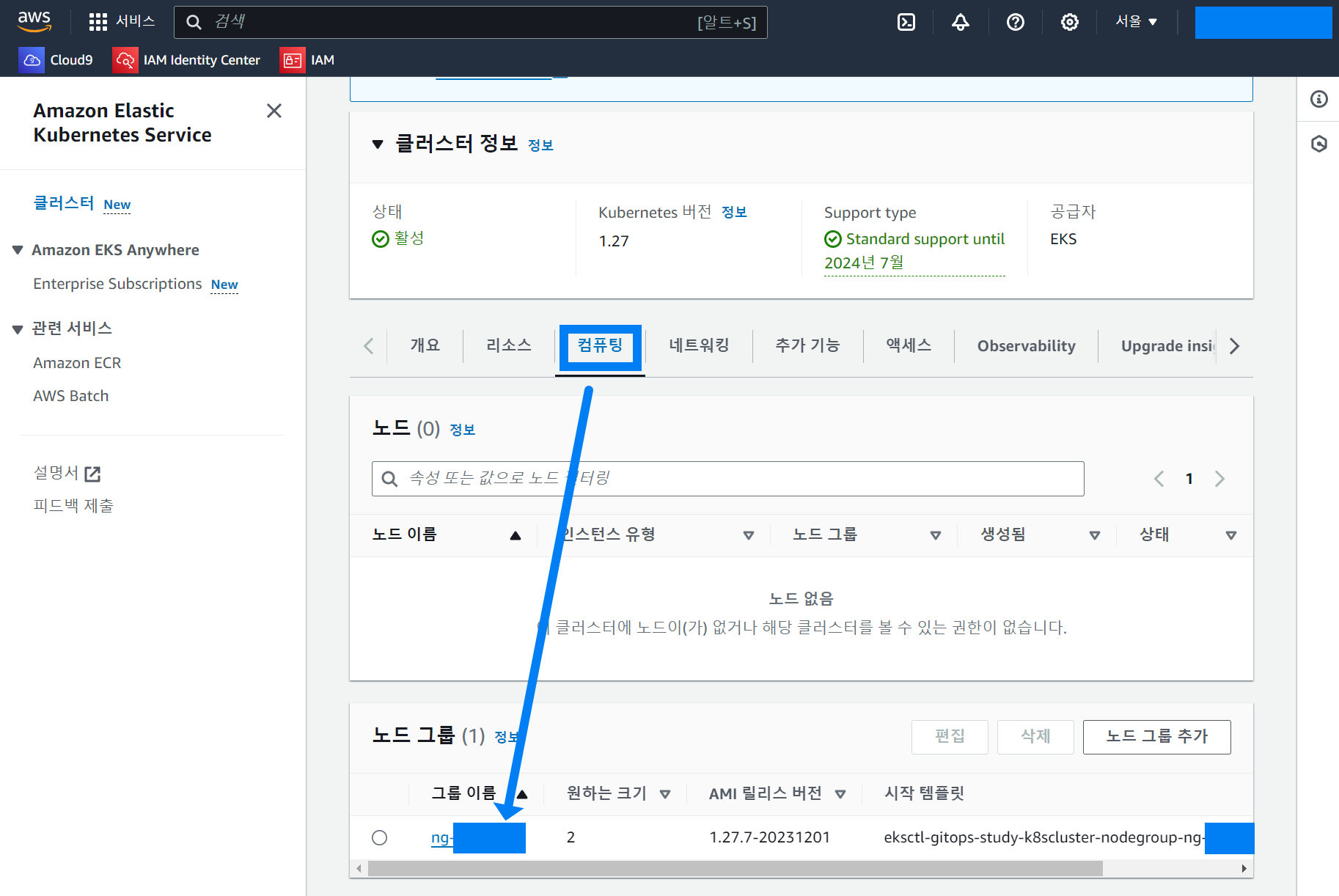The width and height of the screenshot is (1339, 896).
Task: Open the info panel icon on right rail
Action: 1319,99
